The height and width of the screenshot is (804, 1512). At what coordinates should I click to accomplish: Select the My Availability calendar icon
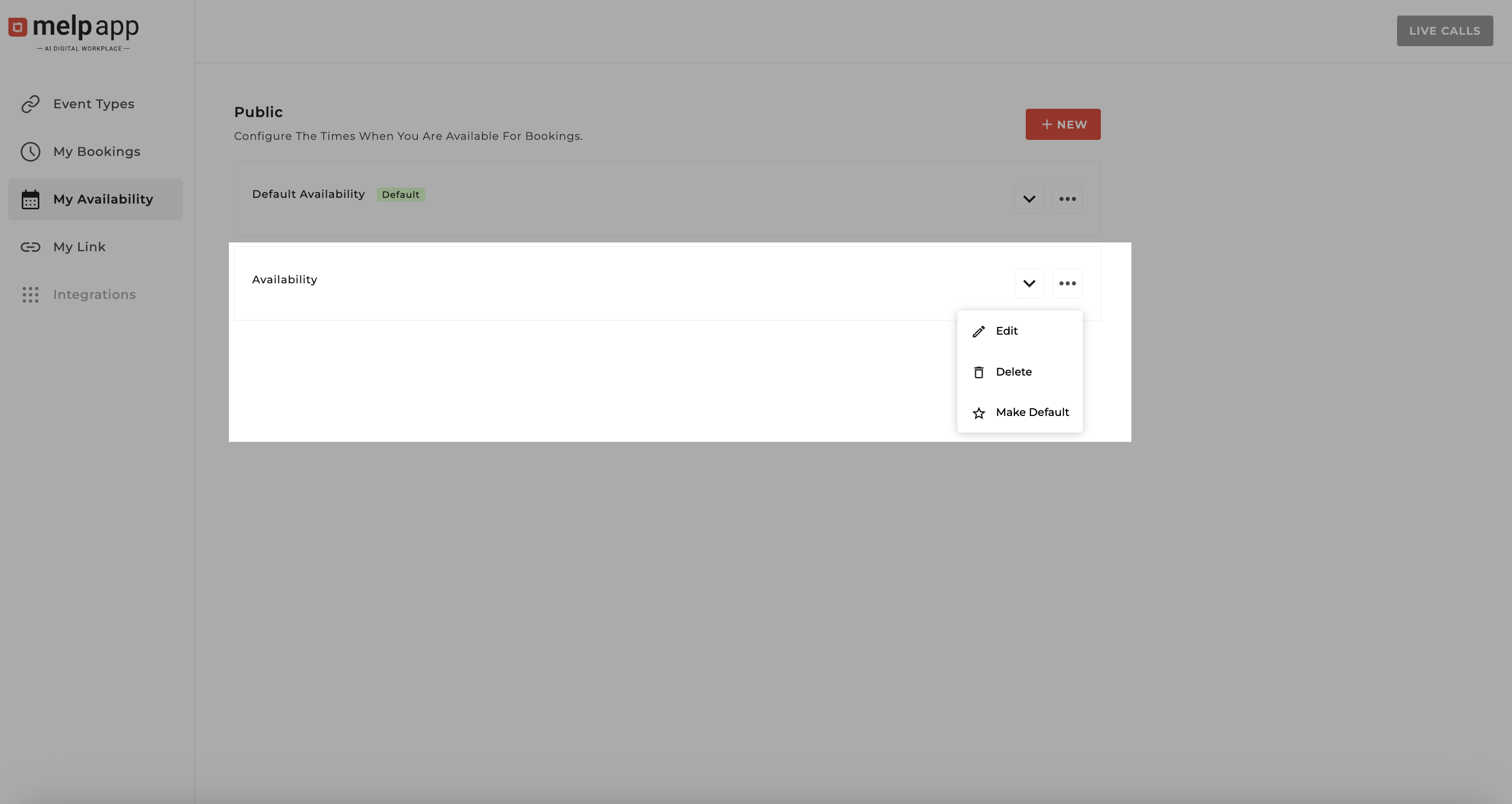30,199
